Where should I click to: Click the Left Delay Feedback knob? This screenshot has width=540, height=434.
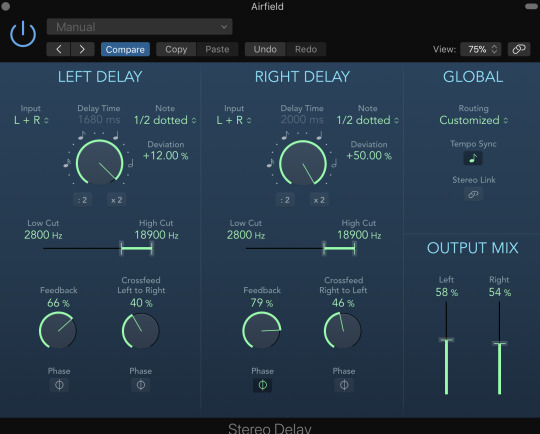[x=58, y=330]
